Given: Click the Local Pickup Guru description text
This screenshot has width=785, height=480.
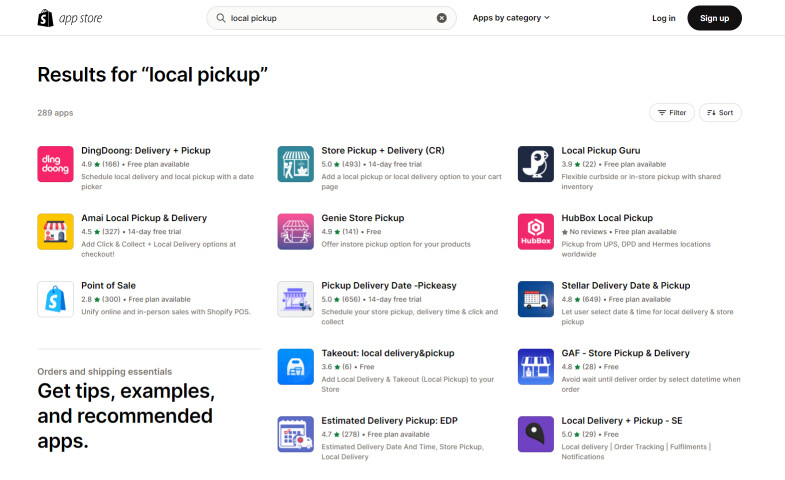Looking at the screenshot, I should [x=641, y=182].
